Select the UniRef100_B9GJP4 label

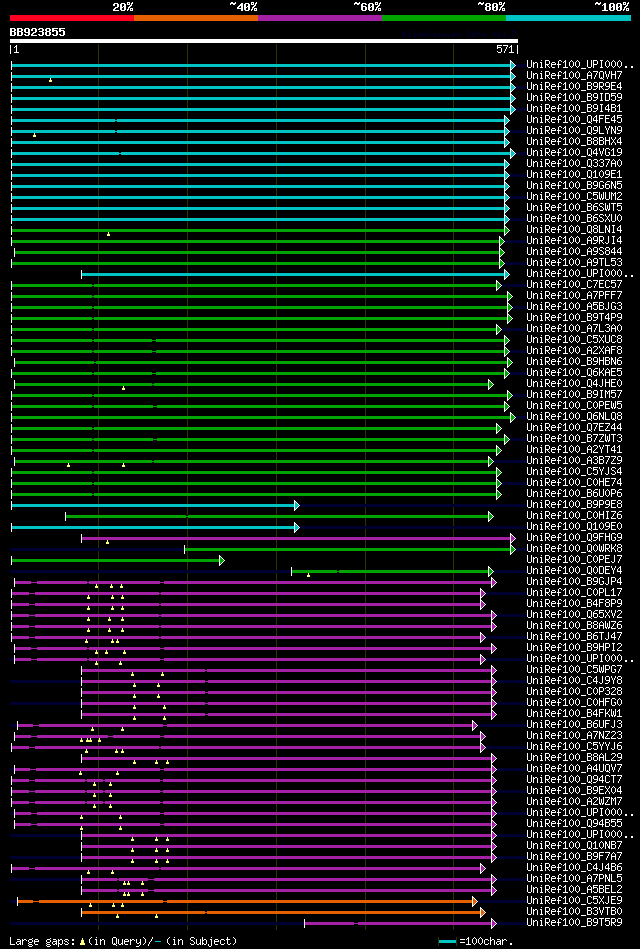(575, 582)
